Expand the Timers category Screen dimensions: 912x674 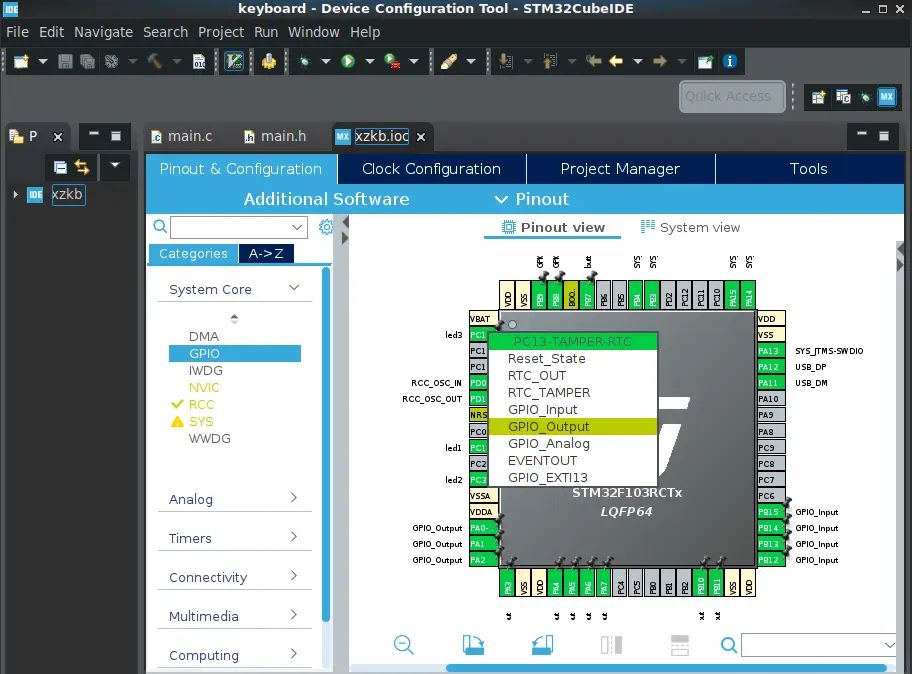[x=234, y=538]
